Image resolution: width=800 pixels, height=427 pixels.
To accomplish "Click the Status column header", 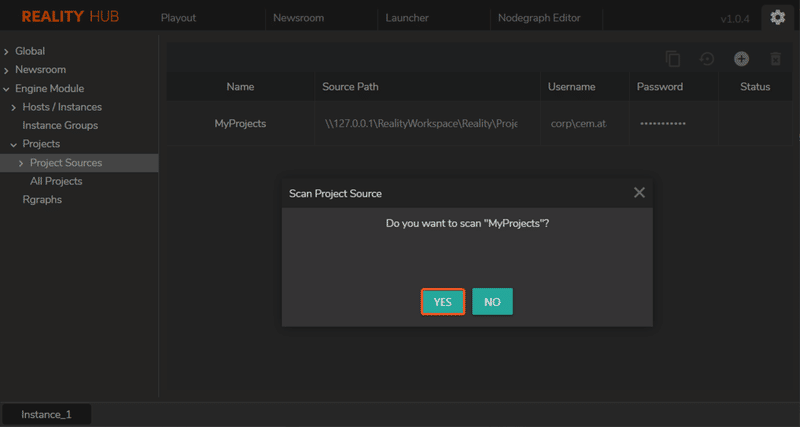I will [x=755, y=87].
